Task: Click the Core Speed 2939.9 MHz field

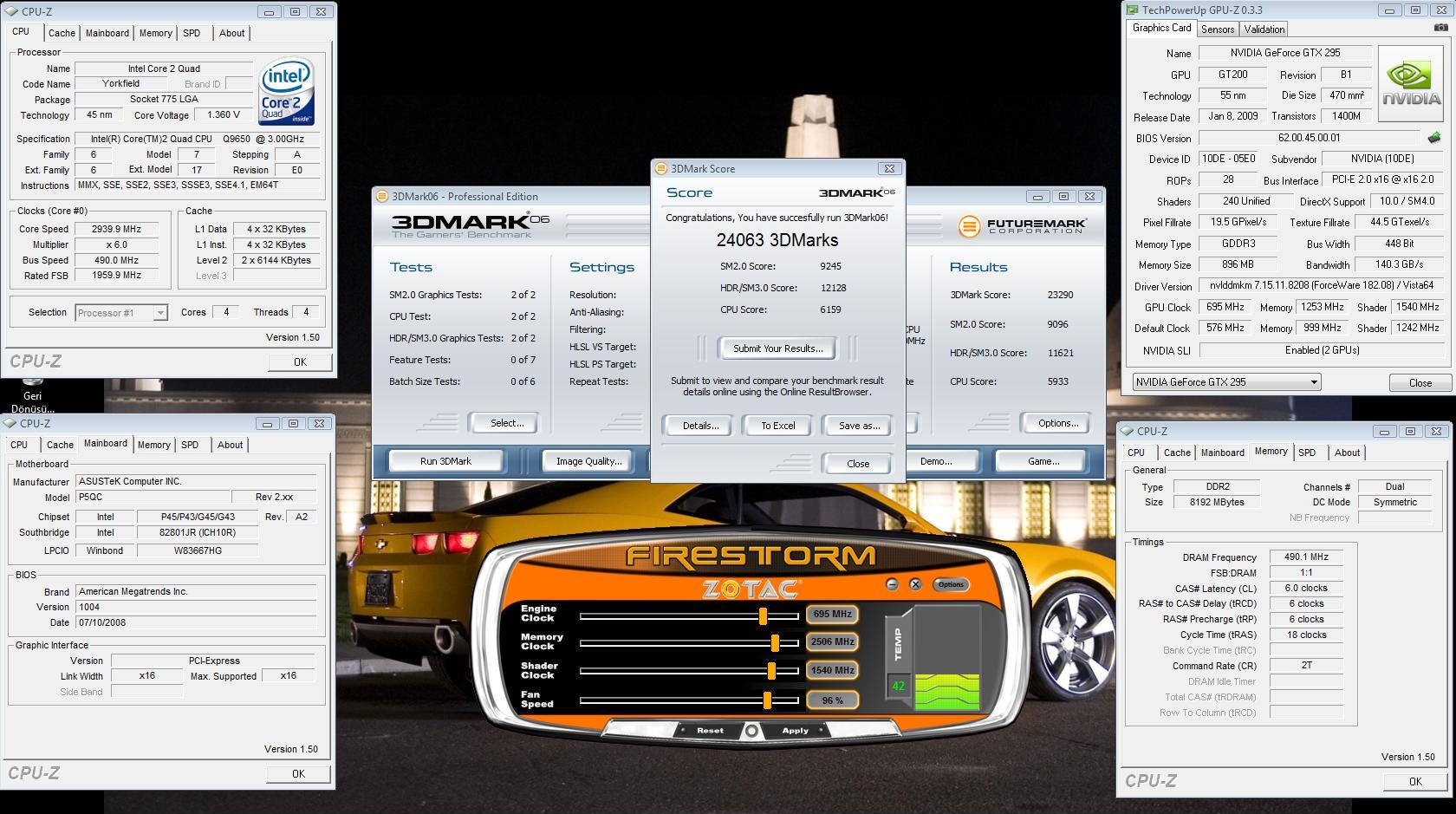Action: (x=116, y=229)
